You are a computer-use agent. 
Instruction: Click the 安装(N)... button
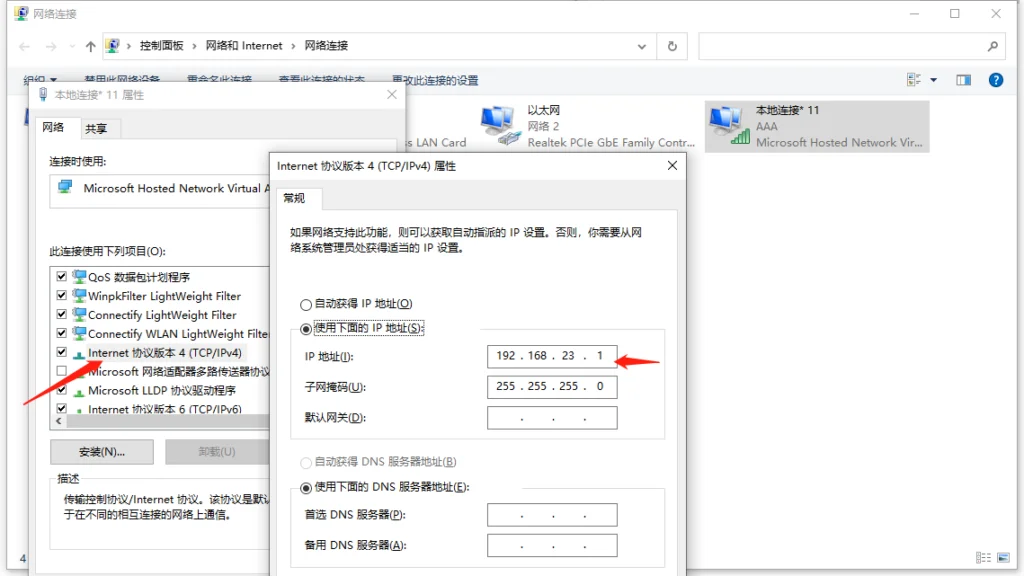click(101, 452)
